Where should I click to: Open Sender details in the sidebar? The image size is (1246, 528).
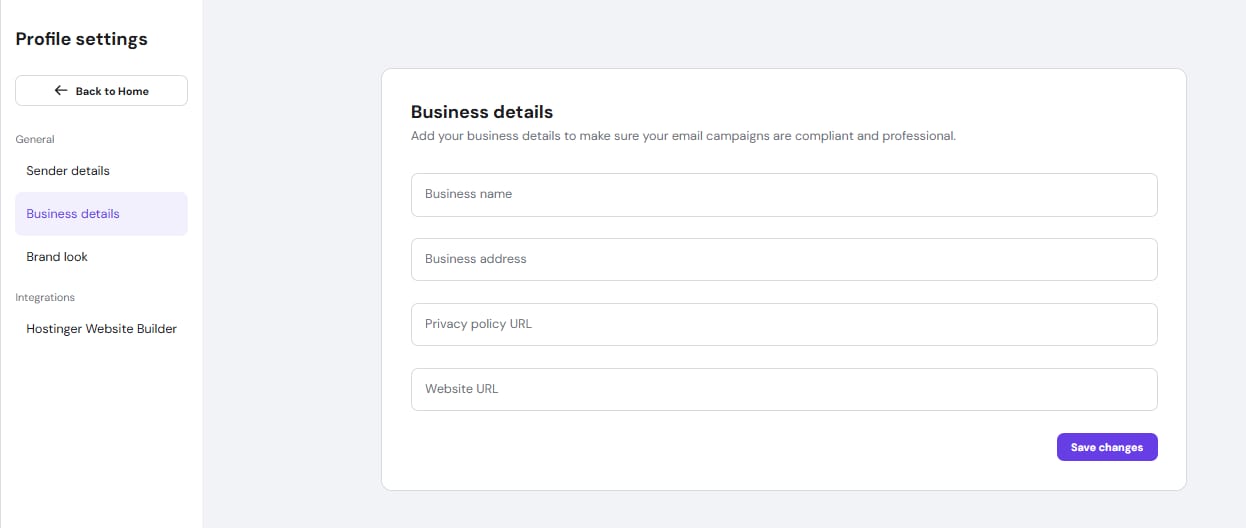(68, 171)
